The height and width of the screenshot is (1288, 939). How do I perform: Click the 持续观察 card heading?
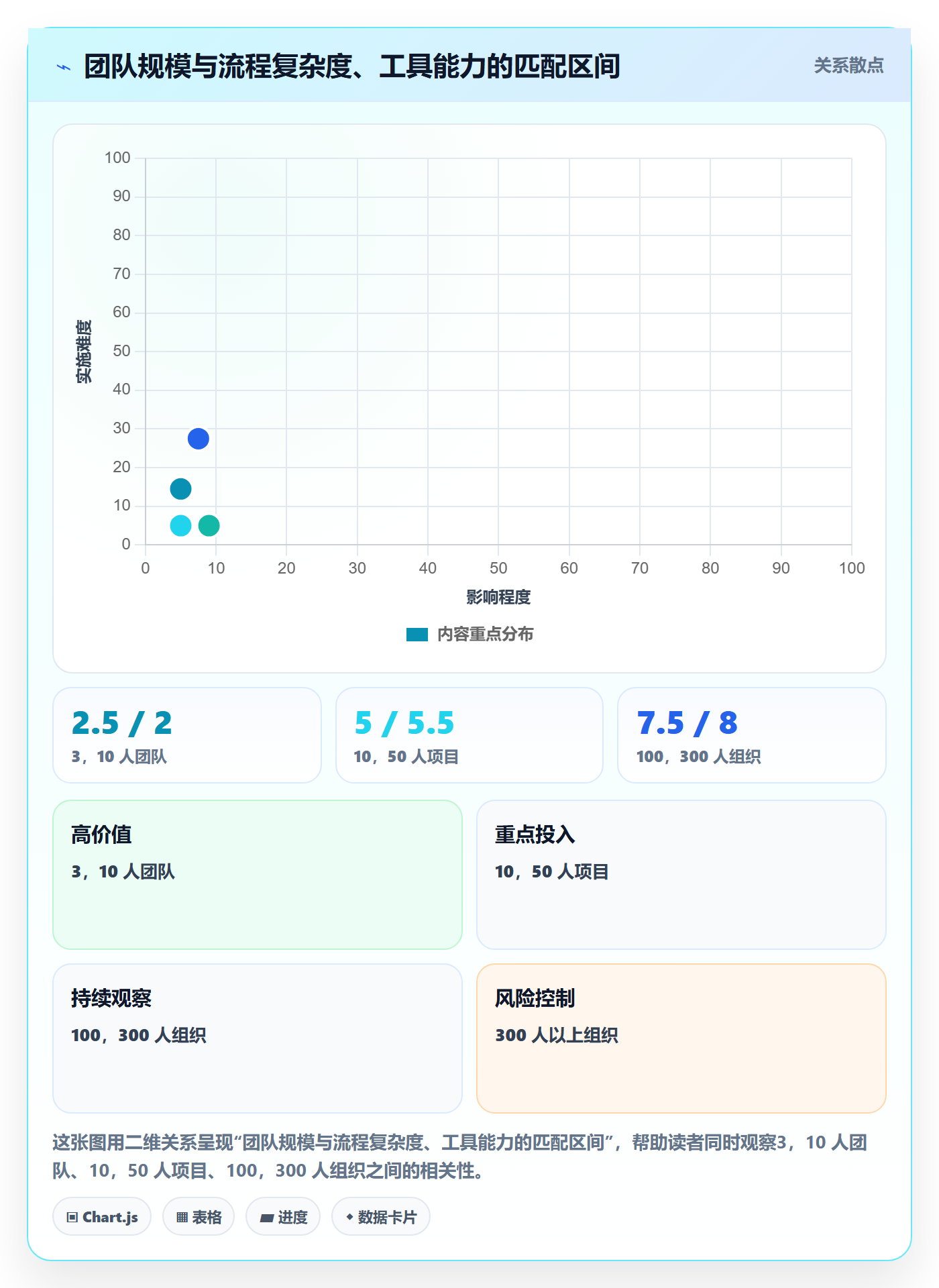(111, 998)
